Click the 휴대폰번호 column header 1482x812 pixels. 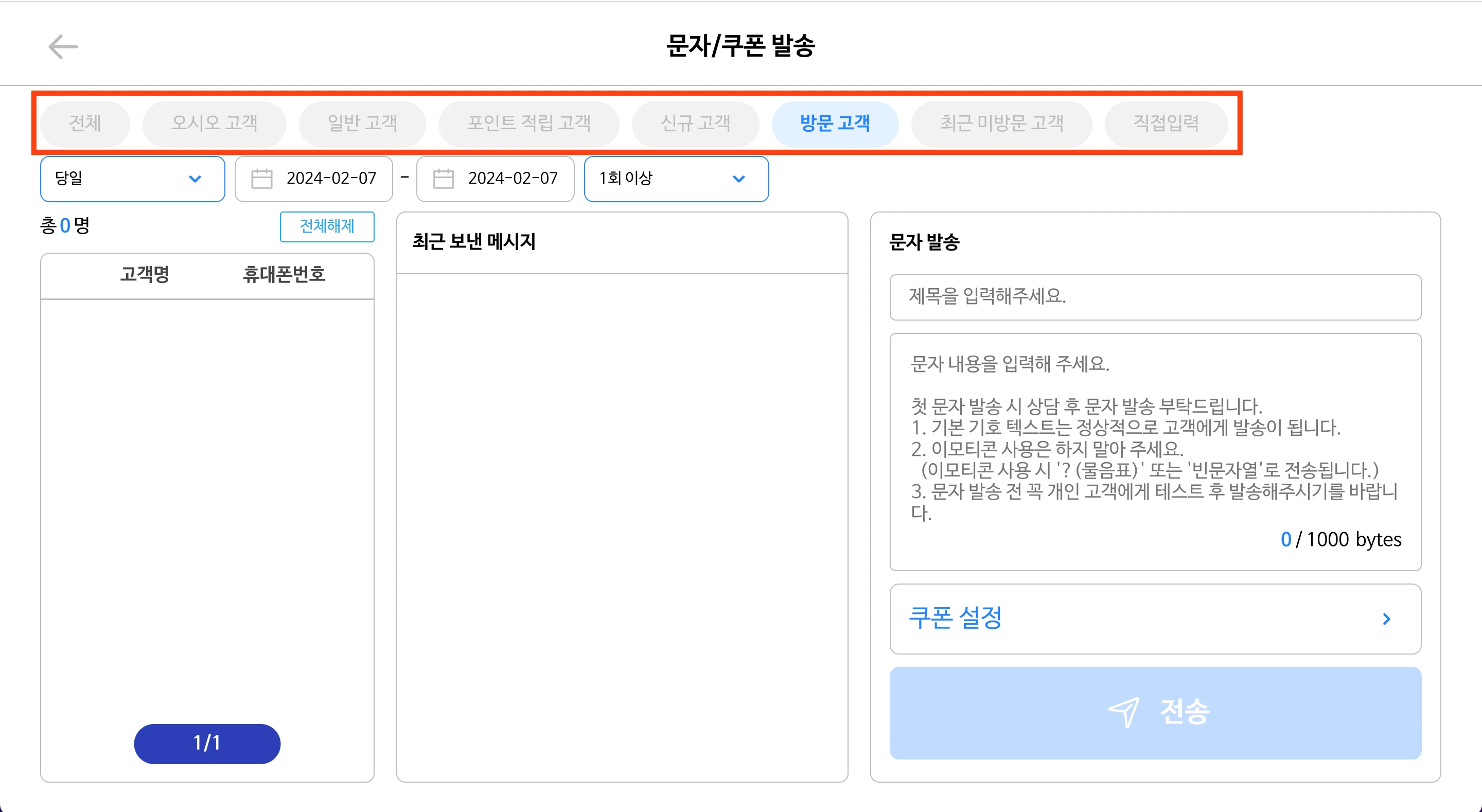click(x=284, y=274)
